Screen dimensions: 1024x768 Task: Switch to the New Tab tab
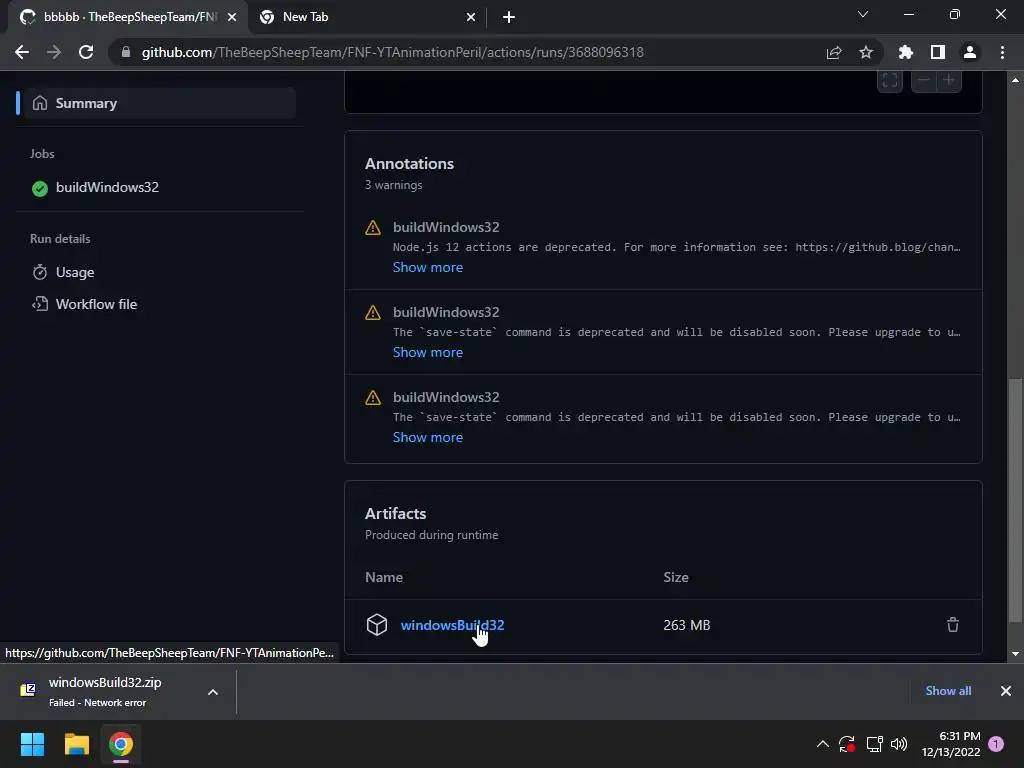click(x=366, y=17)
